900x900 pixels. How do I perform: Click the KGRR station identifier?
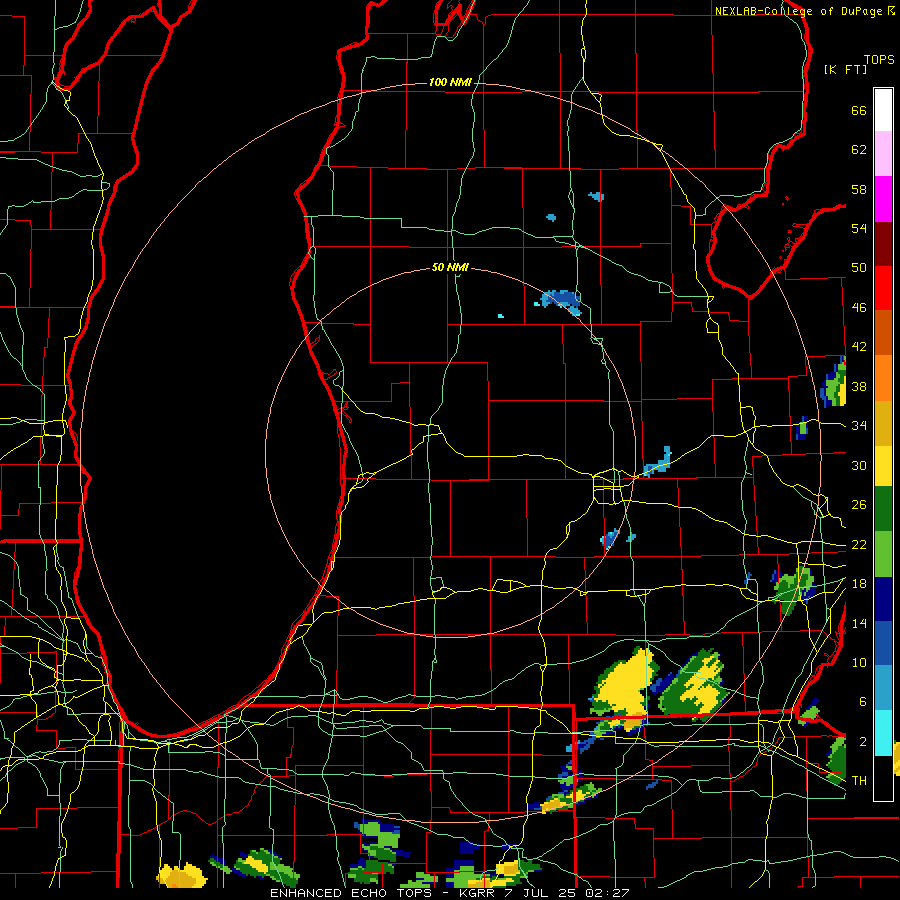click(x=476, y=893)
